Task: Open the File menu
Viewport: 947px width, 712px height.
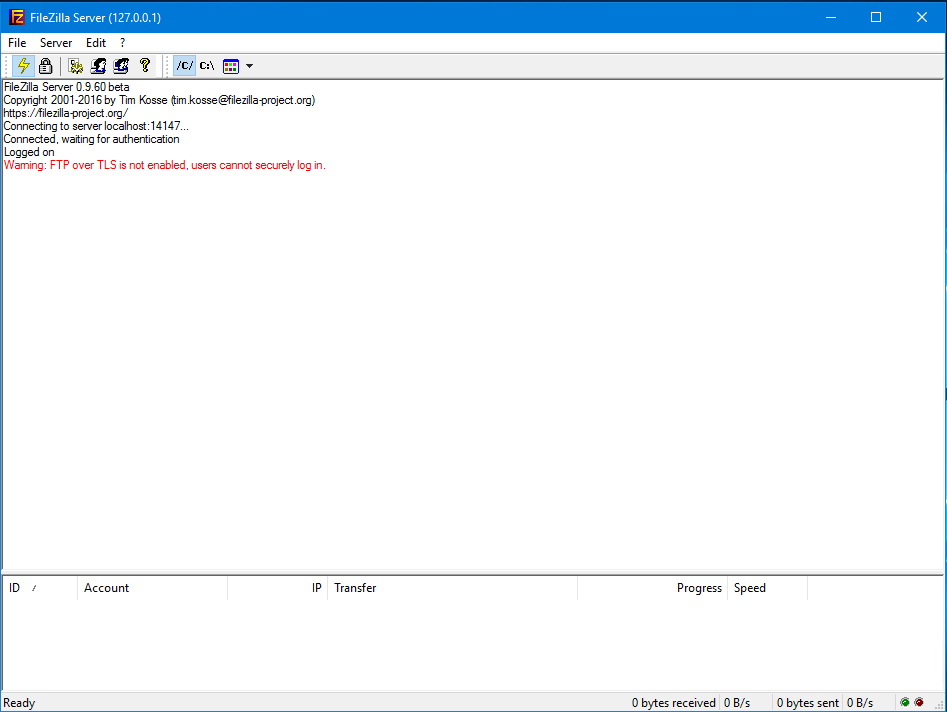Action: tap(16, 42)
